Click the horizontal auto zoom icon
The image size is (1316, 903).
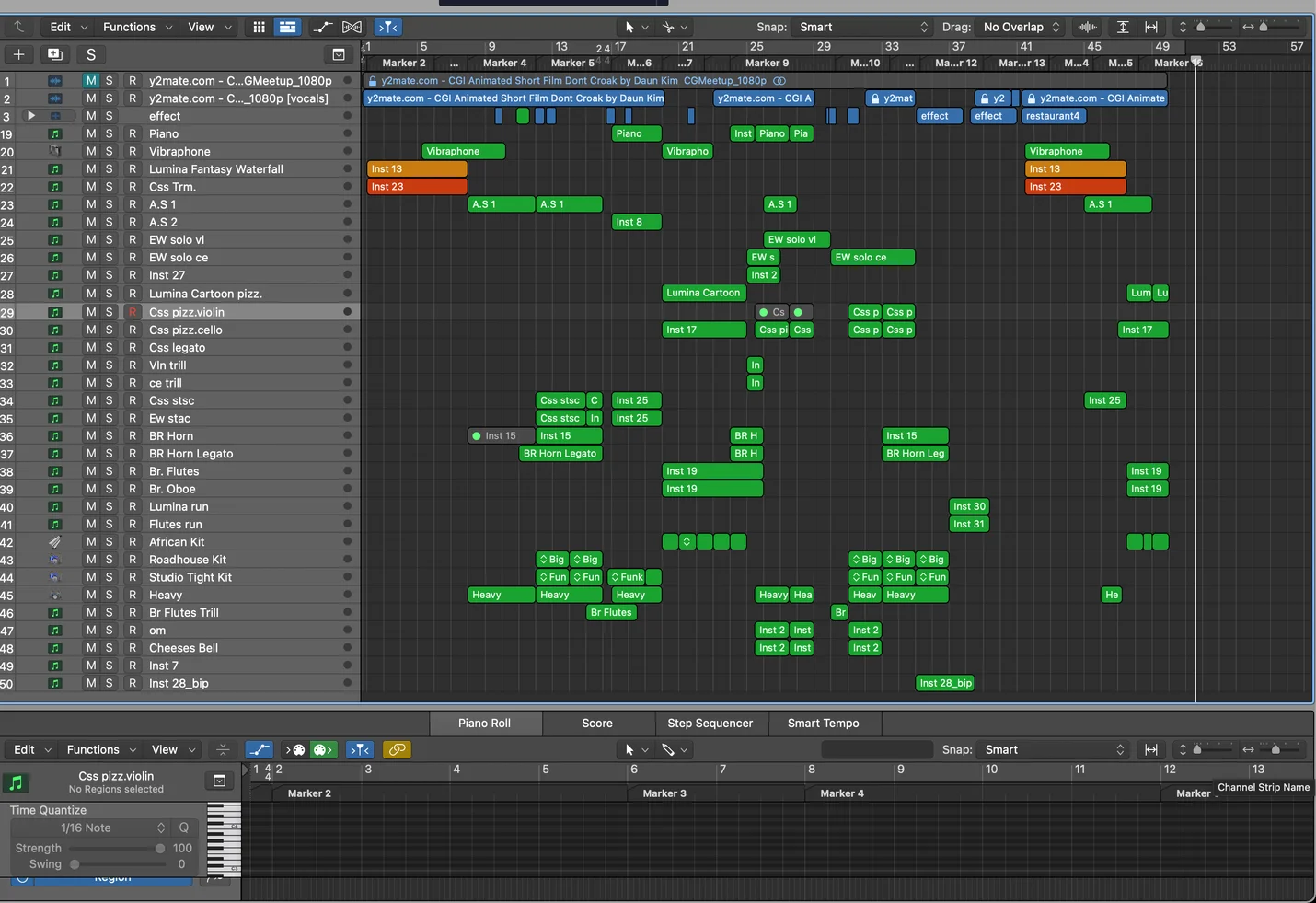click(1151, 27)
